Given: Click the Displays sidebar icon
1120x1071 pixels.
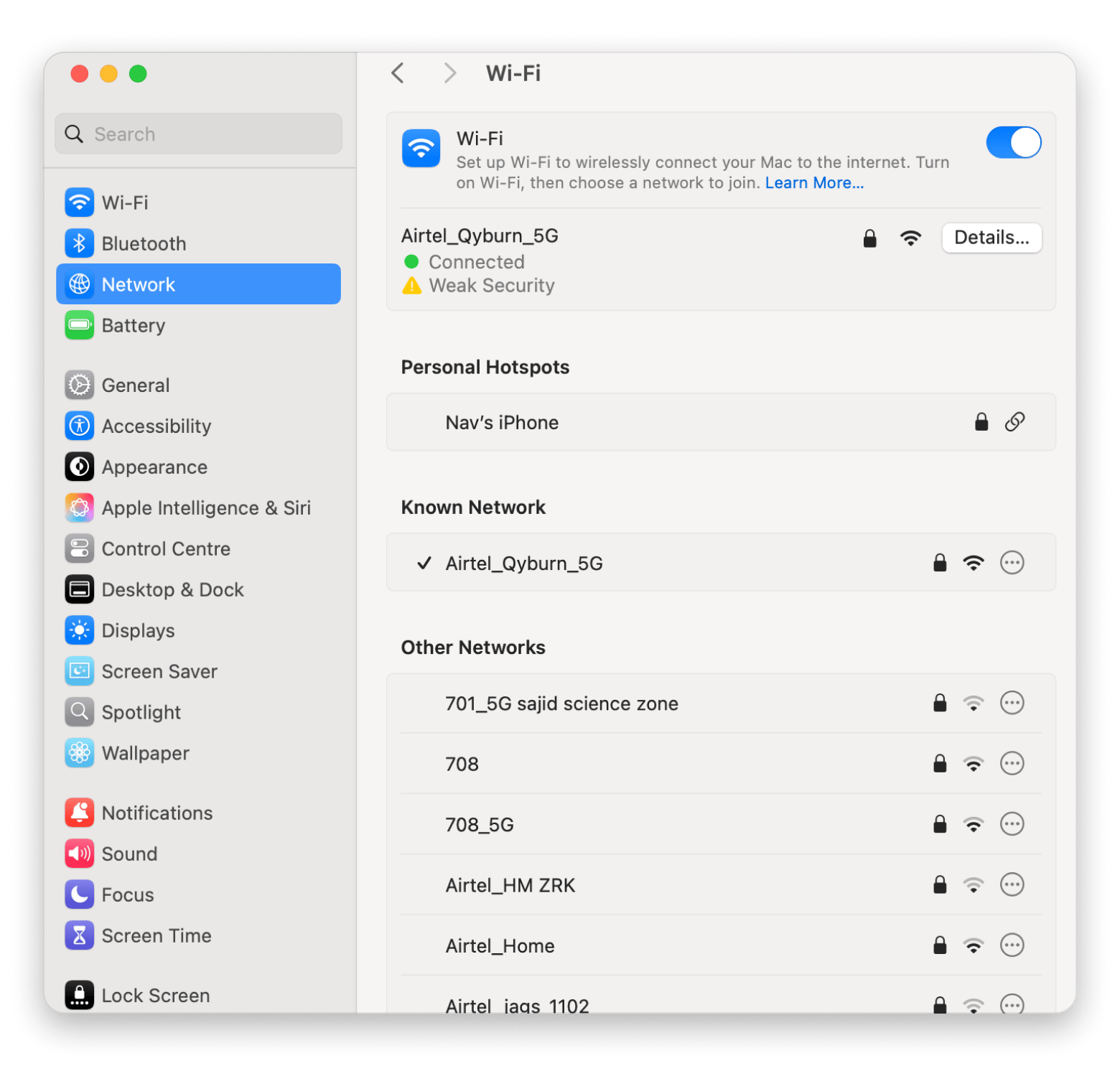Looking at the screenshot, I should point(80,631).
